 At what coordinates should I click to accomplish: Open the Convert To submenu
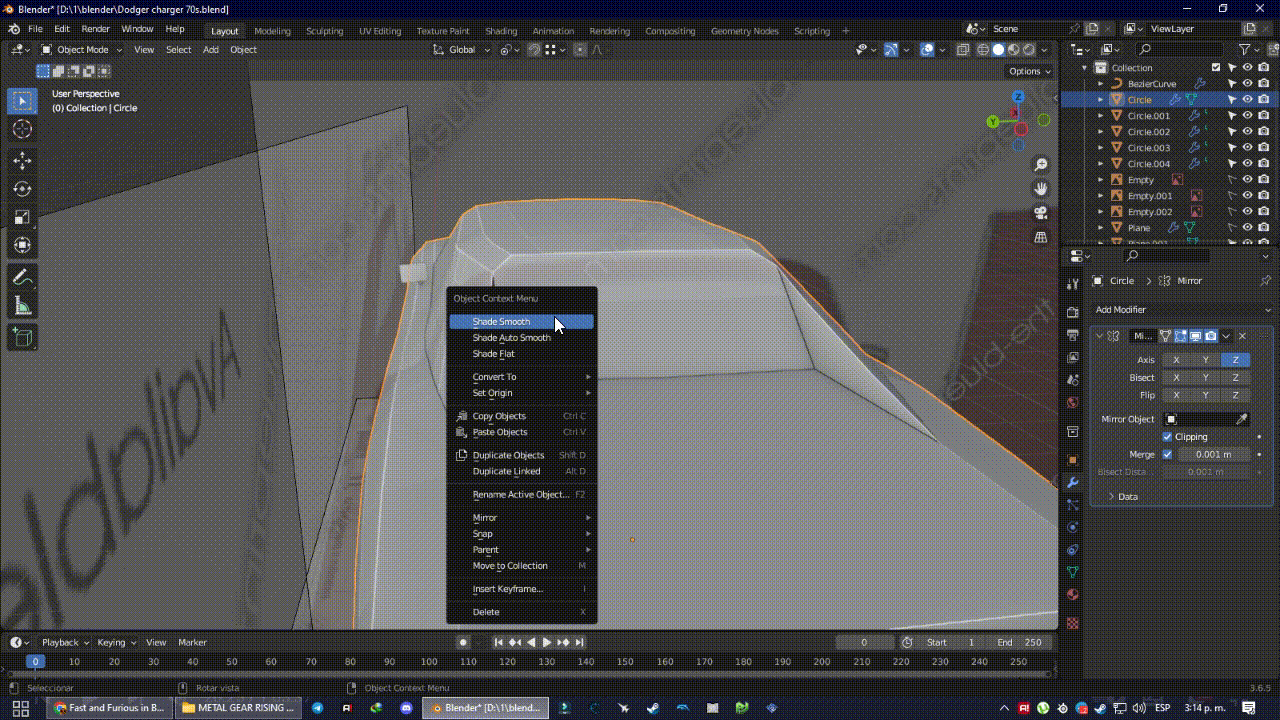tap(521, 377)
